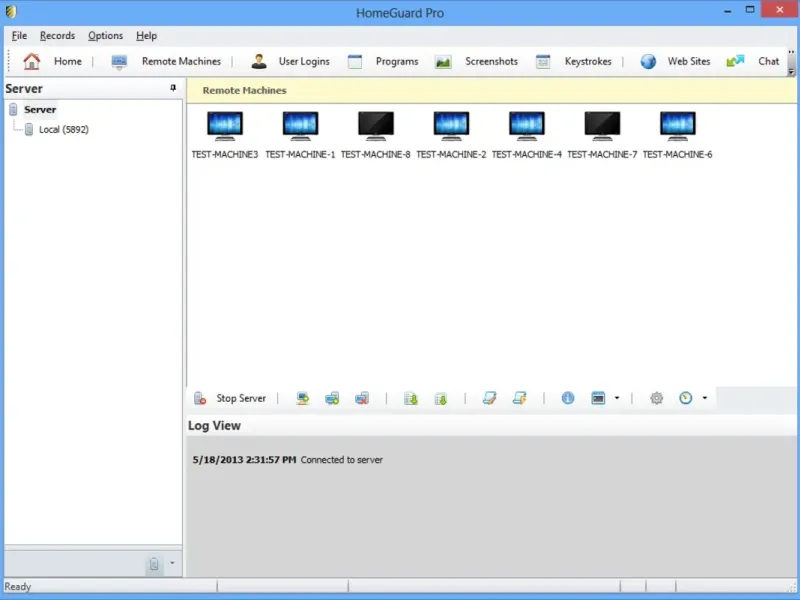Screen dimensions: 800x600
Task: Expand dropdown arrow next to console icon
Action: (x=617, y=398)
